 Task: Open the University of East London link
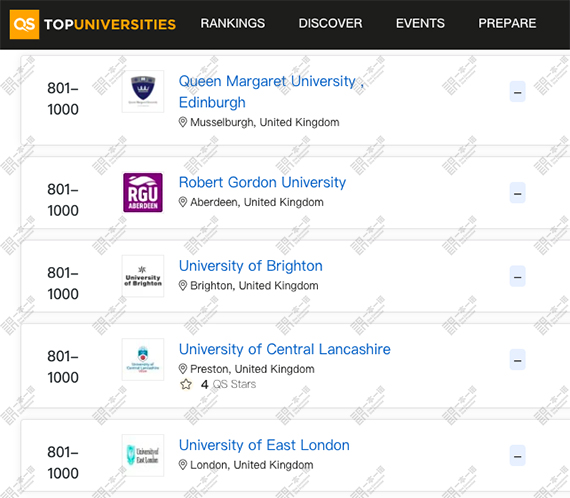pos(264,445)
